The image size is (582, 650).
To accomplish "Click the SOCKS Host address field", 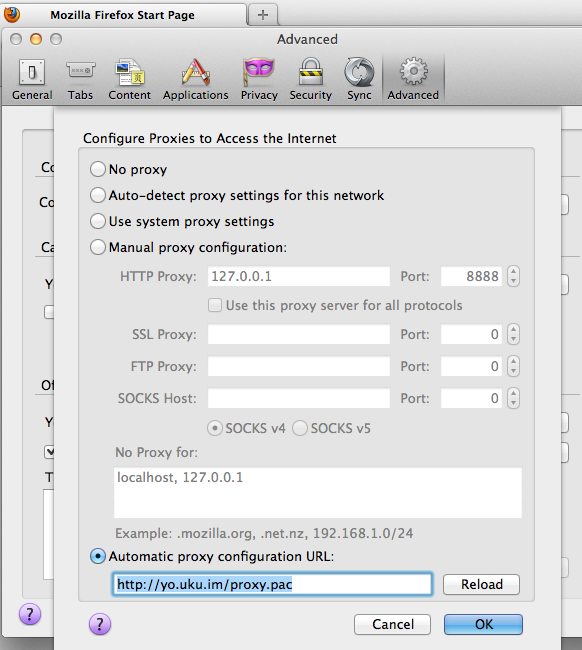I will point(299,398).
